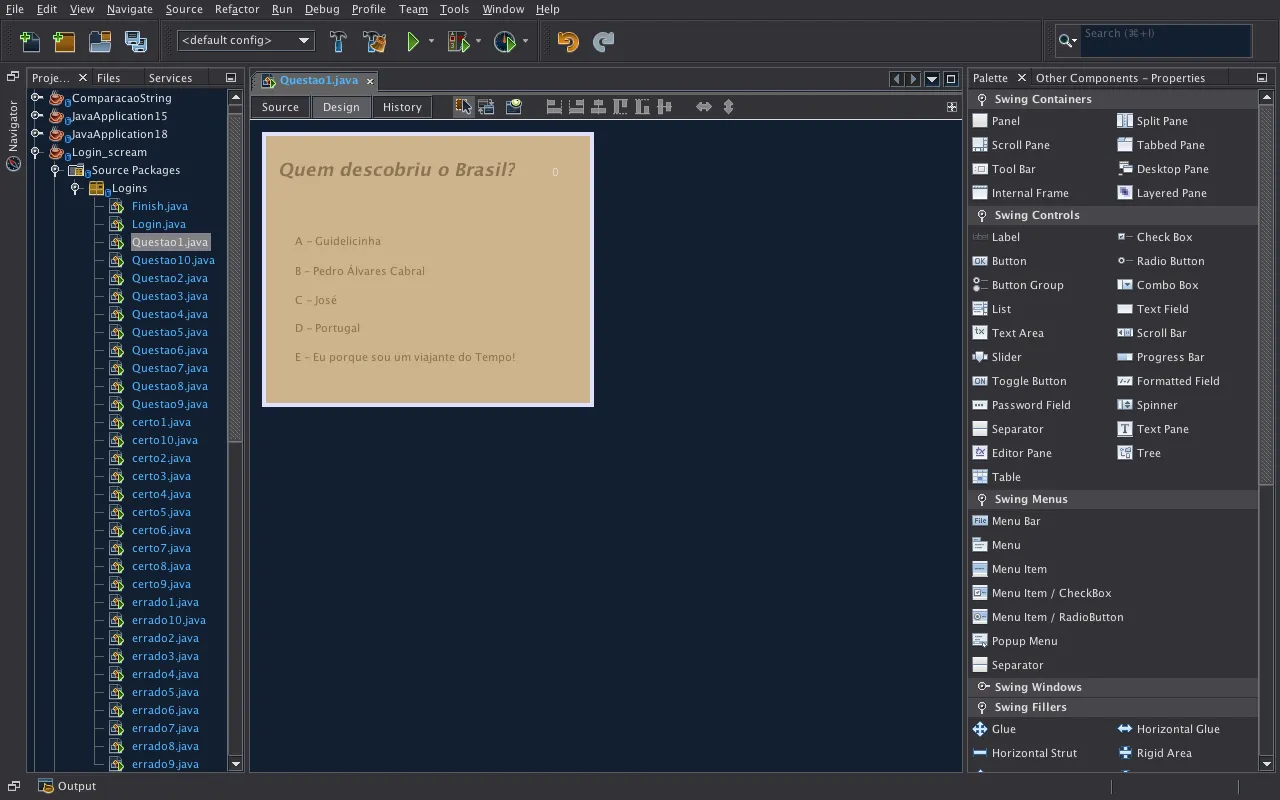
Task: Open Questao5.java in the project tree
Action: click(169, 332)
